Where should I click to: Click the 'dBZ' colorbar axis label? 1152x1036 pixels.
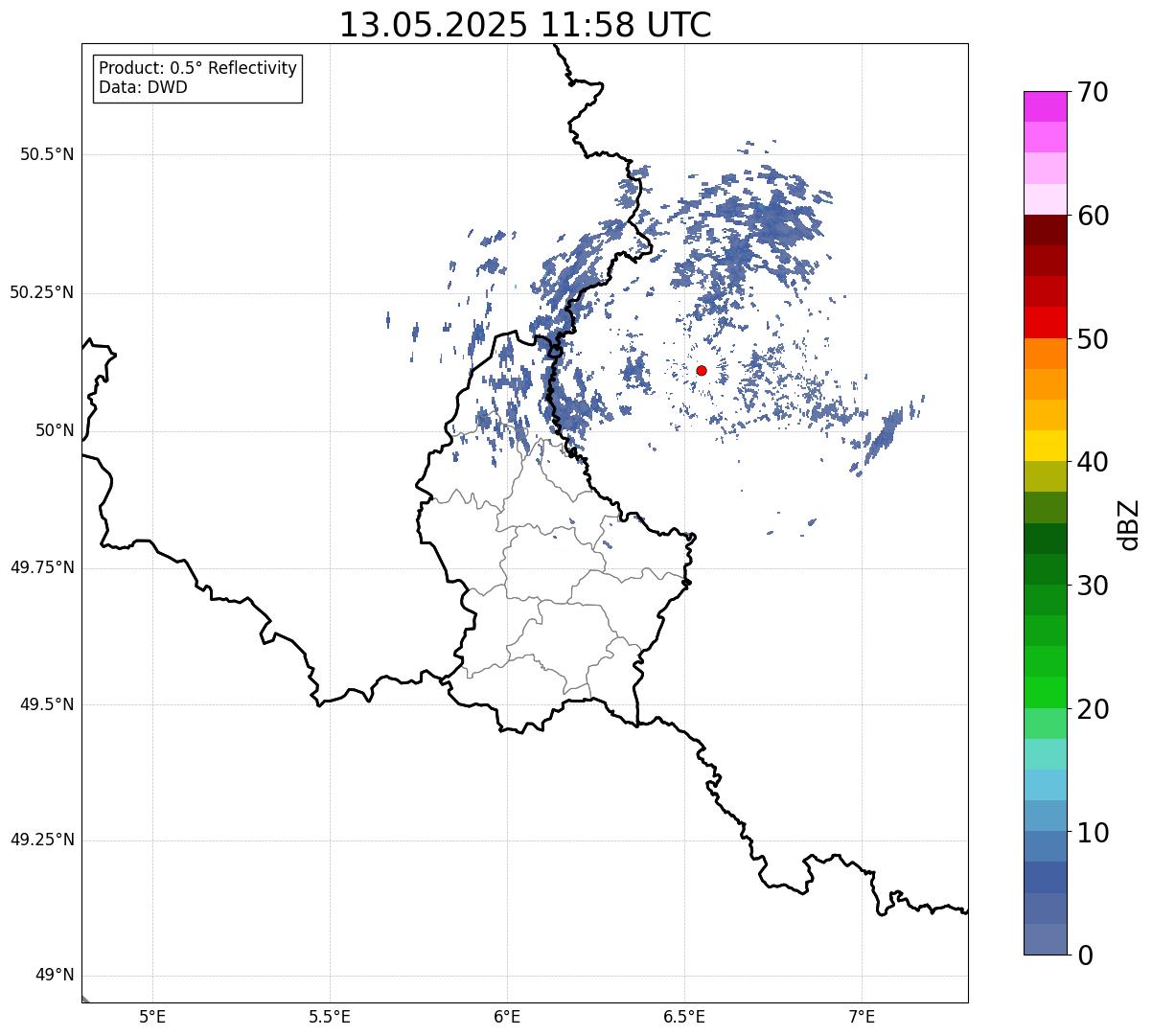click(1129, 523)
